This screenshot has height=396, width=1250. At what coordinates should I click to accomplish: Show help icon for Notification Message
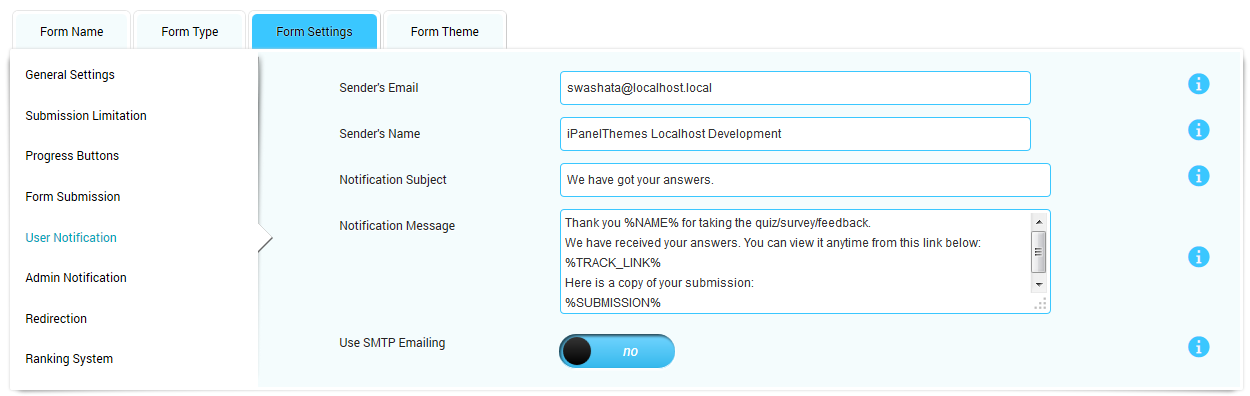tap(1198, 257)
